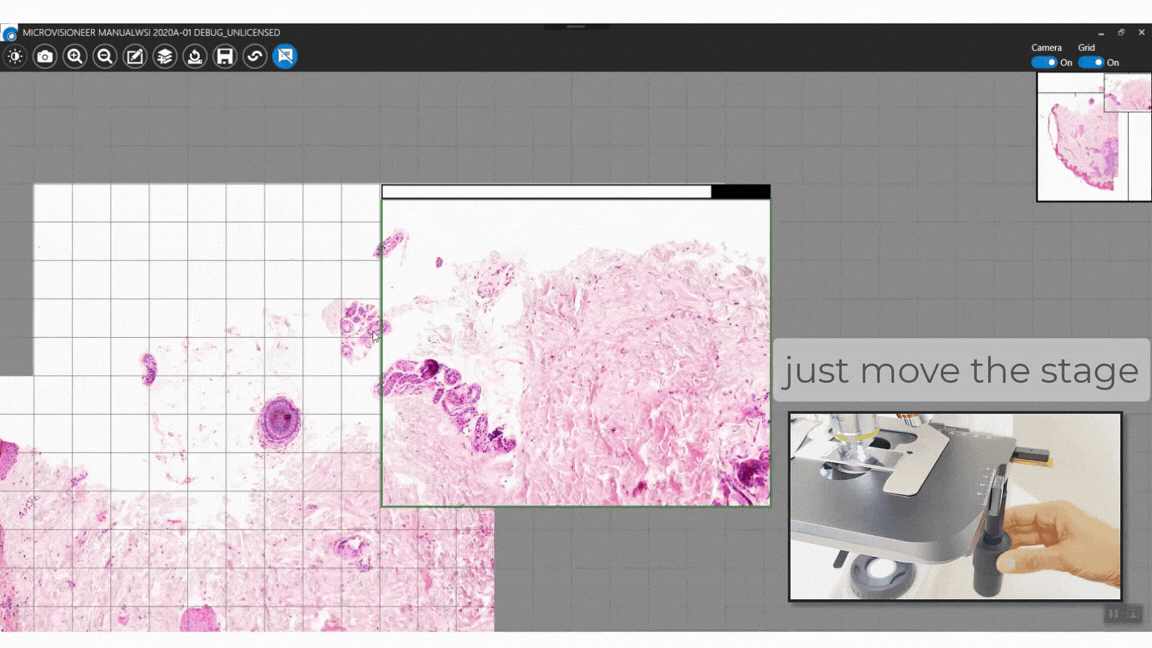Screen dimensions: 1152x648
Task: Click the link chain icon
Action: (255, 57)
